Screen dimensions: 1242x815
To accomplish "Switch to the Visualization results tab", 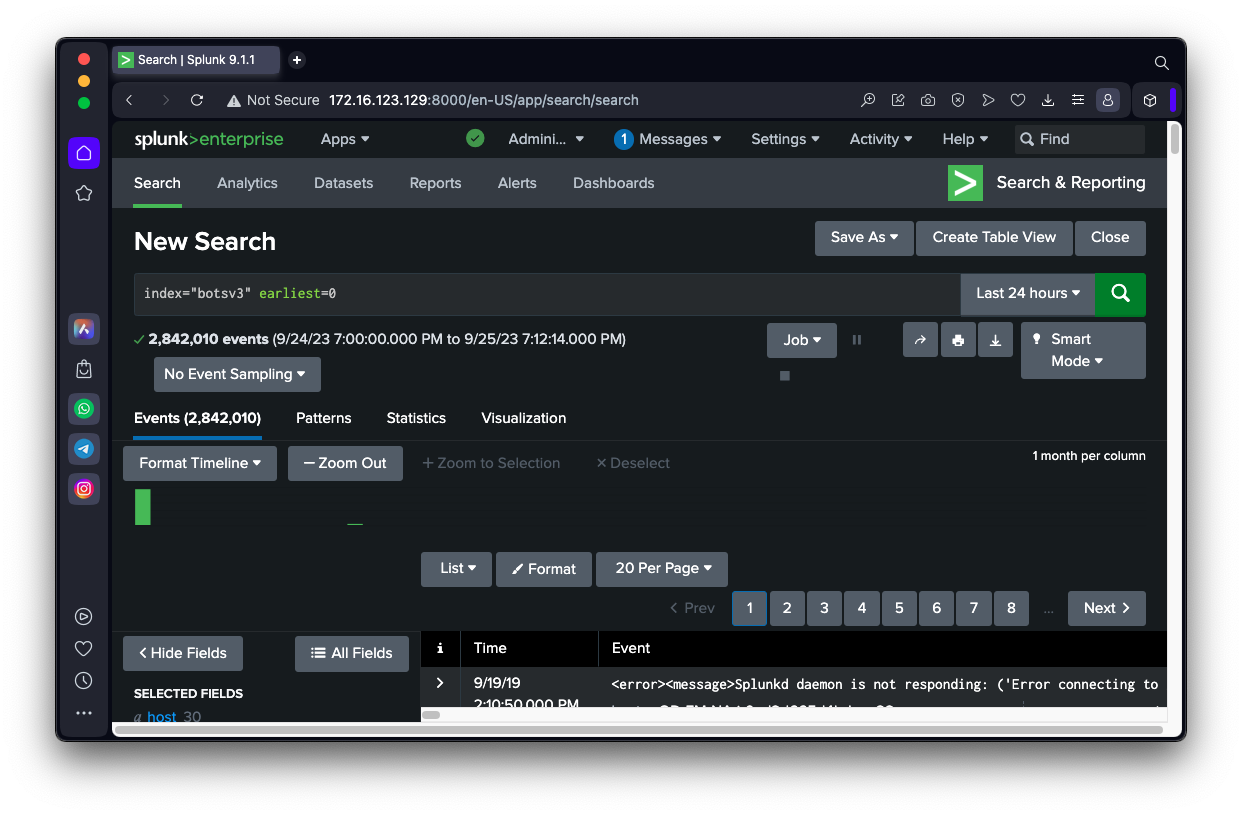I will pyautogui.click(x=523, y=418).
